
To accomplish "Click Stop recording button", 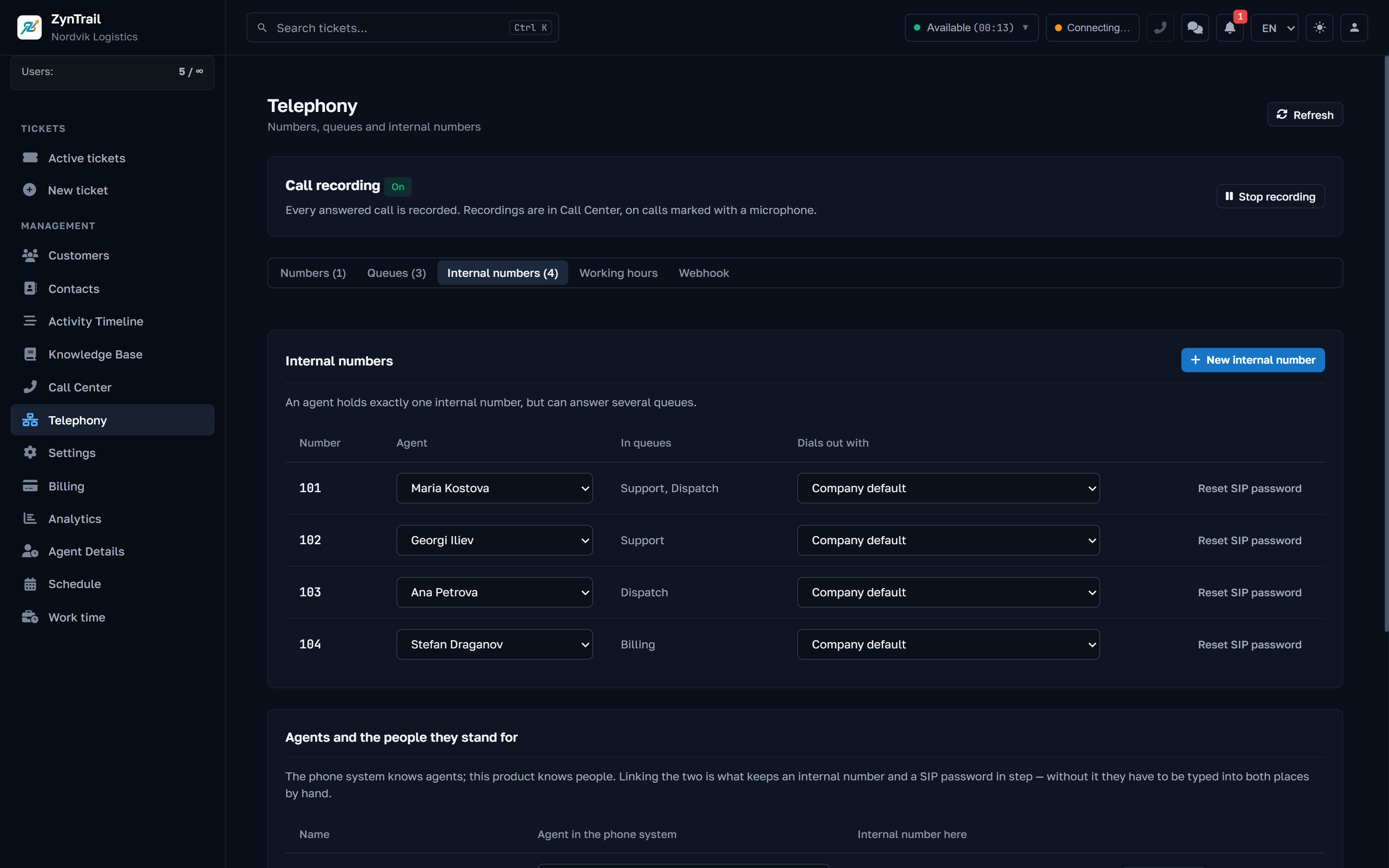I will pyautogui.click(x=1270, y=197).
